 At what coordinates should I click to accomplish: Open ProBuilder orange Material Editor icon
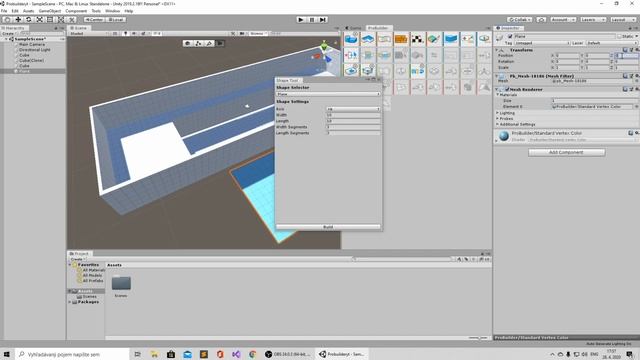click(x=401, y=39)
